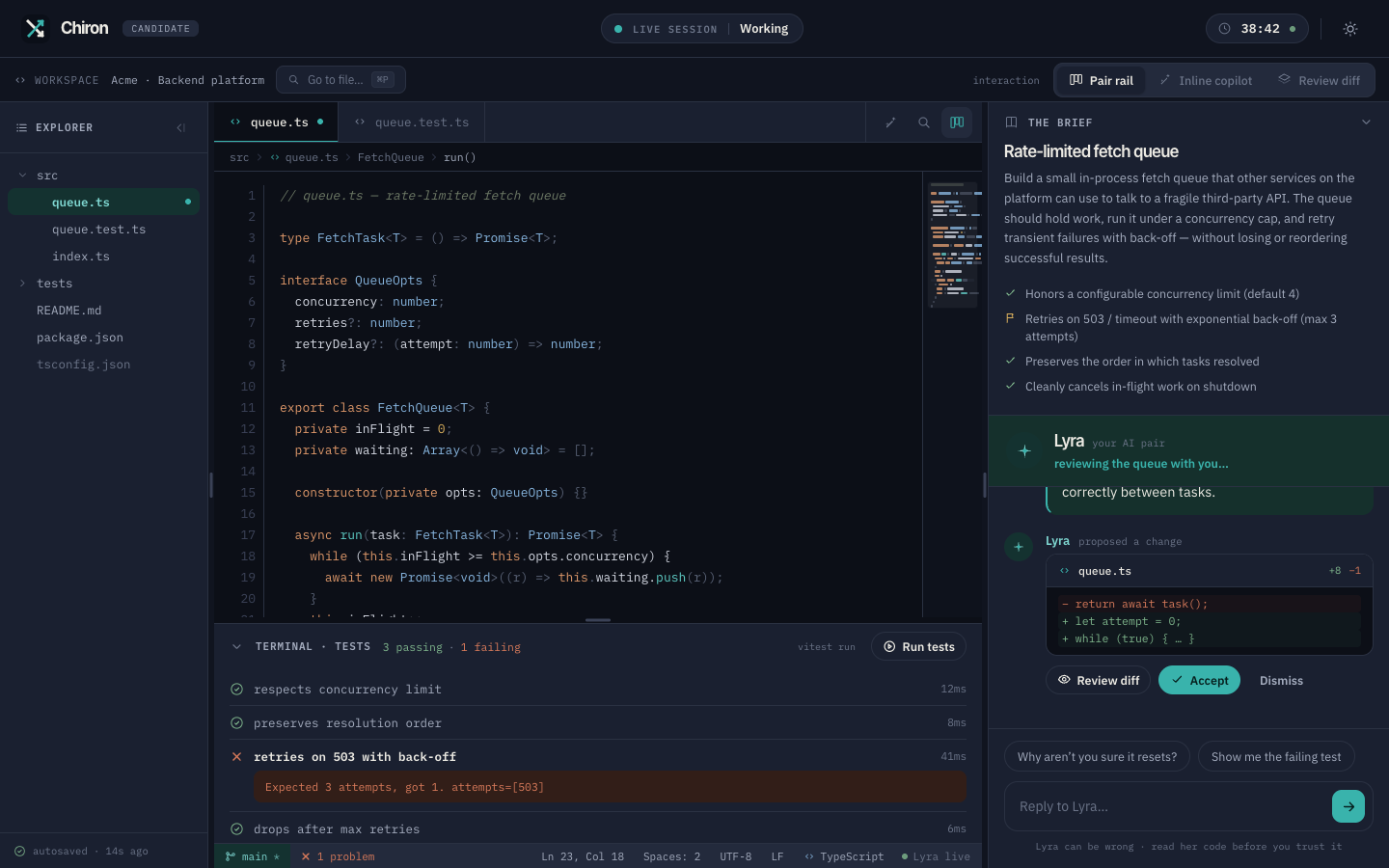Open queue.ts in the file tree
This screenshot has height=868, width=1389.
(103, 203)
